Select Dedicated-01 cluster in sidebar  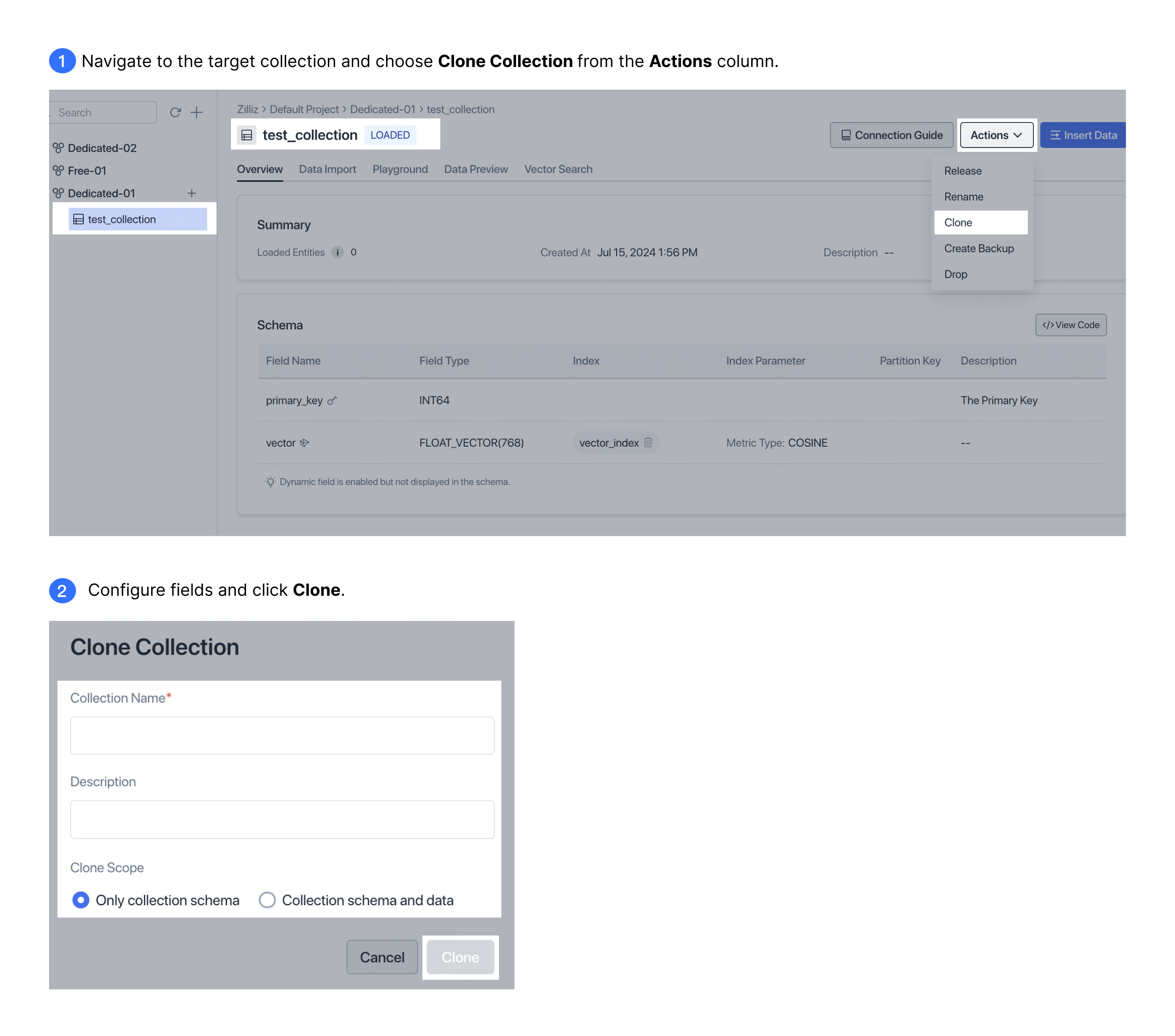[102, 193]
